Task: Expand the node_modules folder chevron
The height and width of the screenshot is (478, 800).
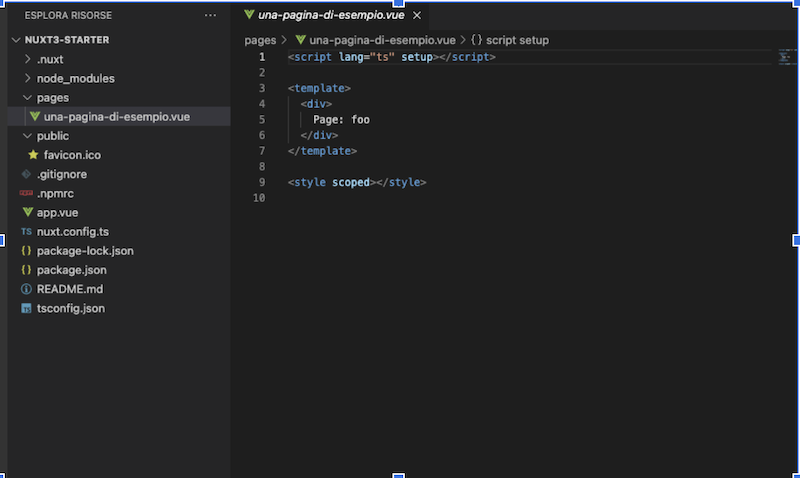Action: tap(28, 78)
